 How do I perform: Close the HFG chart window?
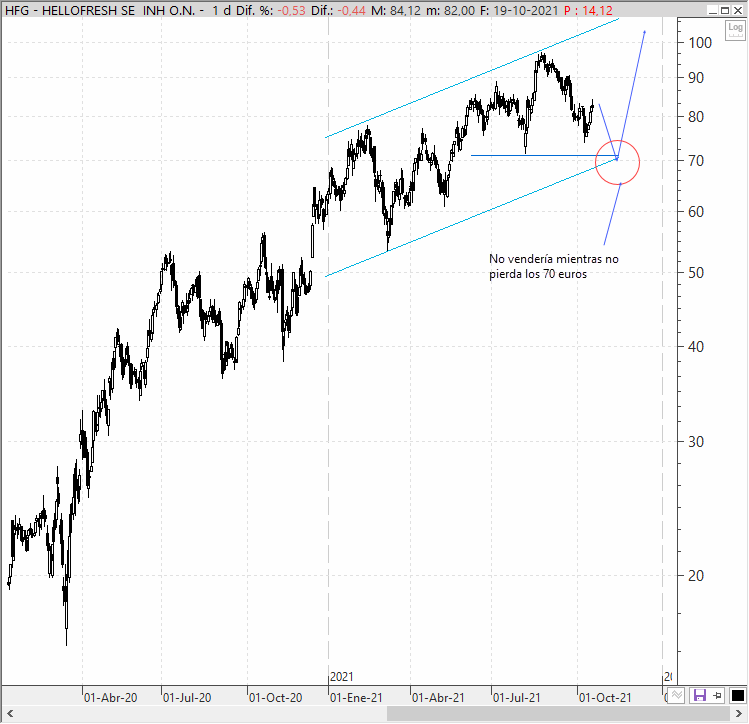pyautogui.click(x=738, y=10)
